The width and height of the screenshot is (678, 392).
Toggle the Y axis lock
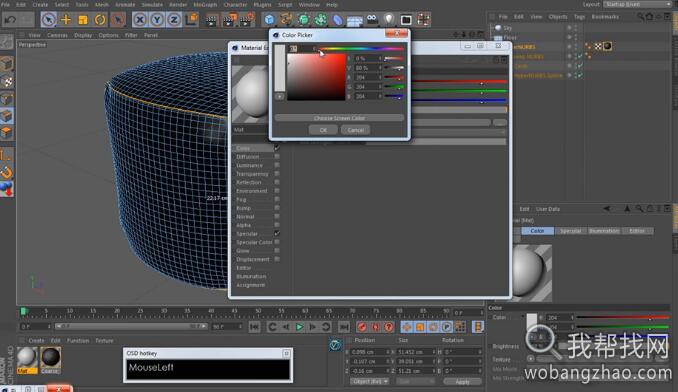(x=157, y=20)
